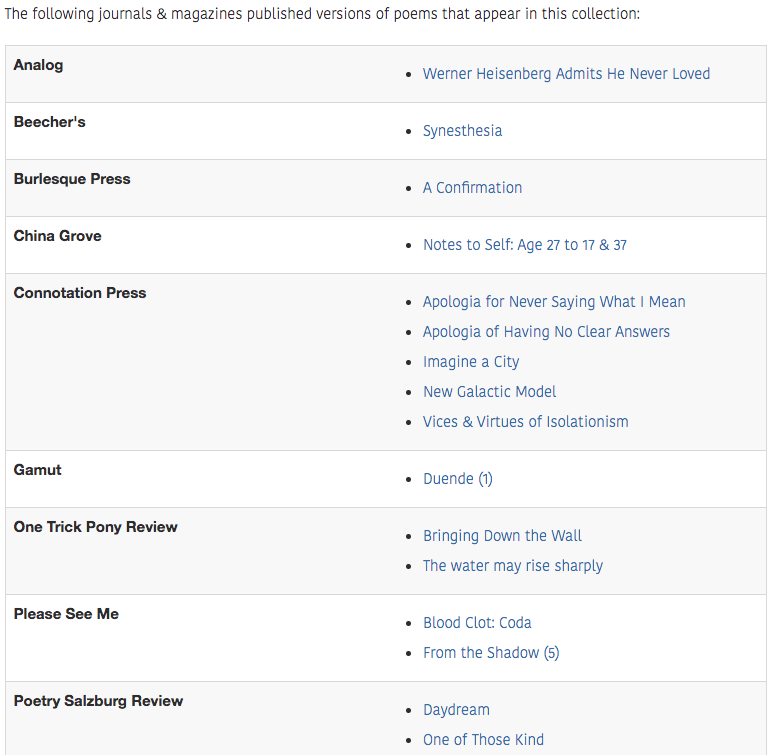Open Apologia for Never Saying What I Mean

point(554,302)
